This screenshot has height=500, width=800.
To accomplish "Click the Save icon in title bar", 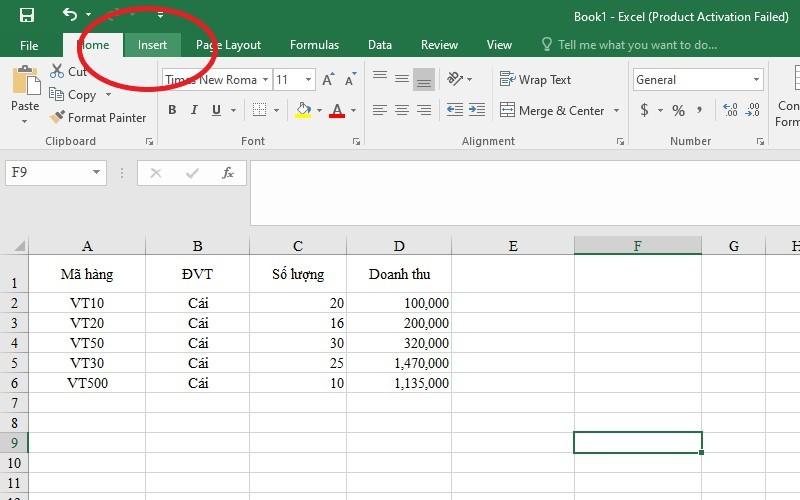I will (x=27, y=15).
